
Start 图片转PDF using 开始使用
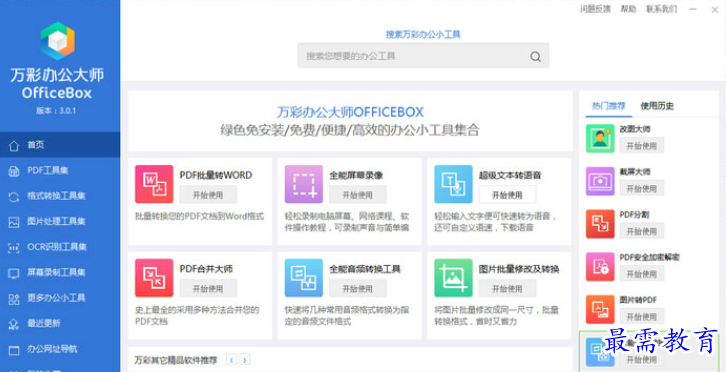pos(642,316)
